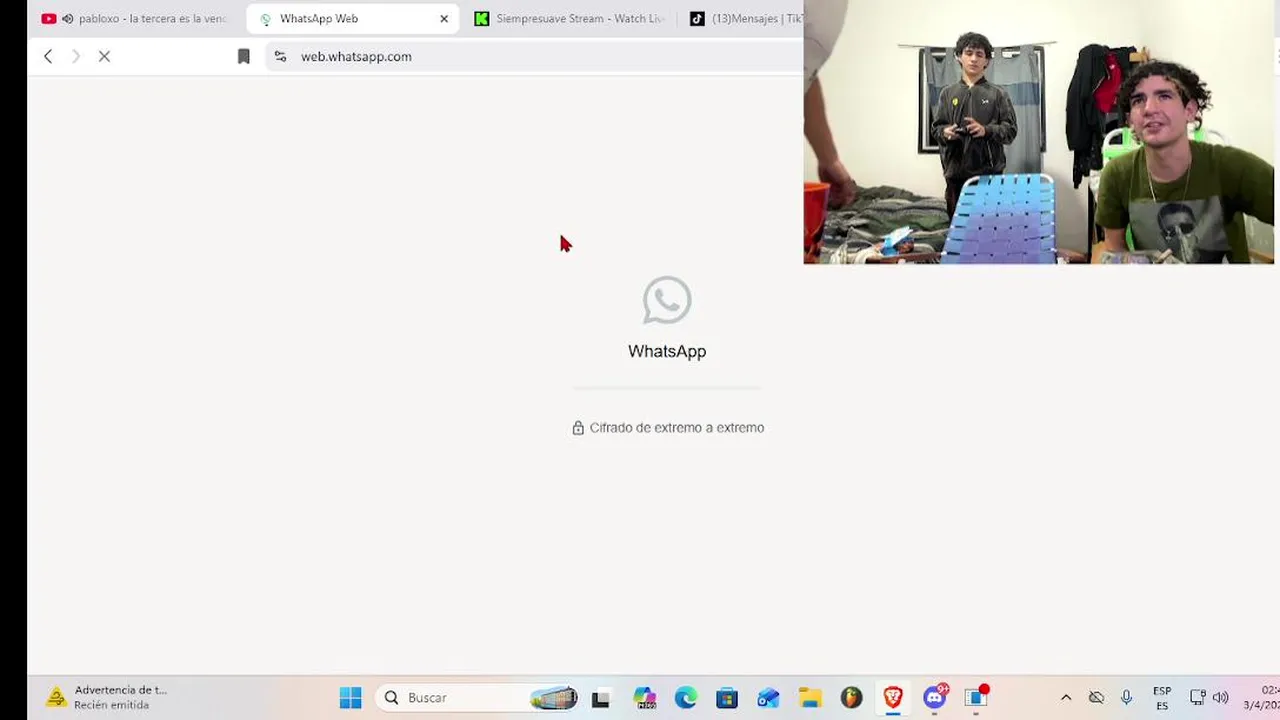Click the webcam overlay video
Image resolution: width=1280 pixels, height=720 pixels.
pyautogui.click(x=1039, y=132)
